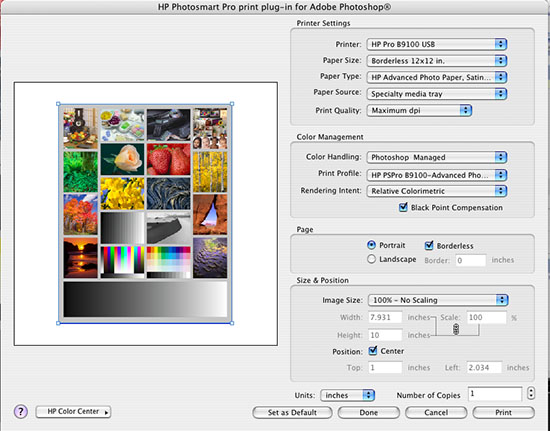Select the Landscape radio button
The image size is (550, 431).
click(x=371, y=260)
